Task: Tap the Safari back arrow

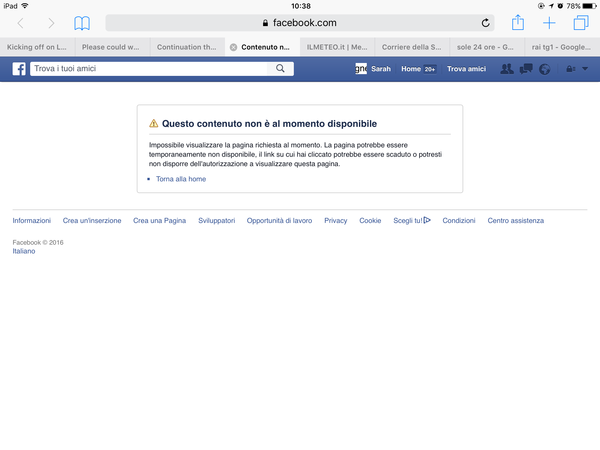Action: coord(21,23)
